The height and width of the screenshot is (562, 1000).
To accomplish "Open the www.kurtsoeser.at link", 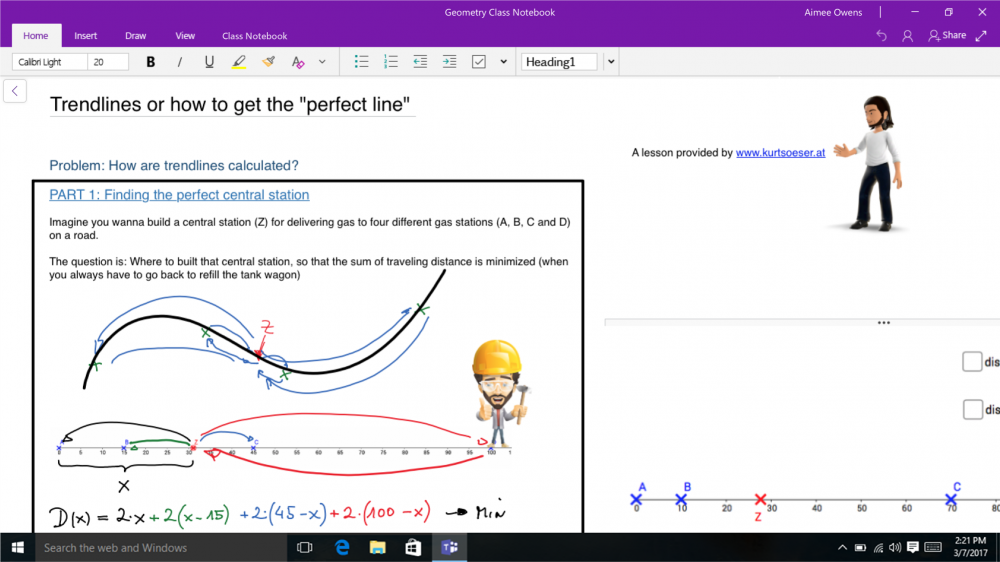I will (780, 153).
